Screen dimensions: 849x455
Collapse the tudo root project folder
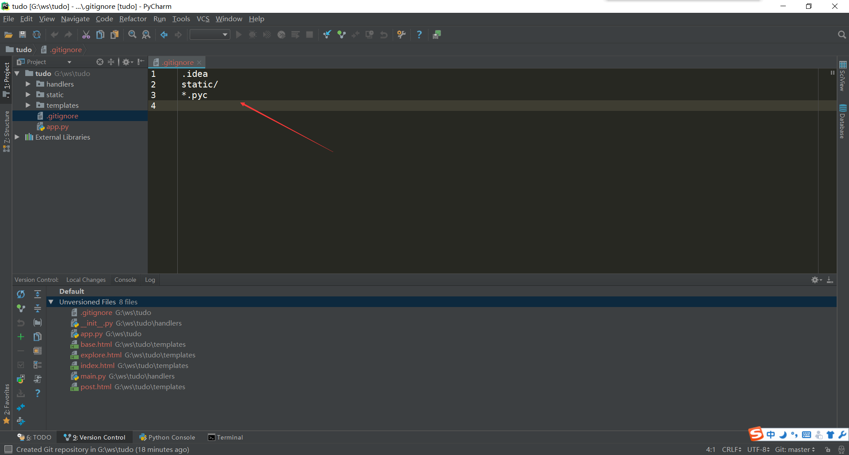[17, 74]
